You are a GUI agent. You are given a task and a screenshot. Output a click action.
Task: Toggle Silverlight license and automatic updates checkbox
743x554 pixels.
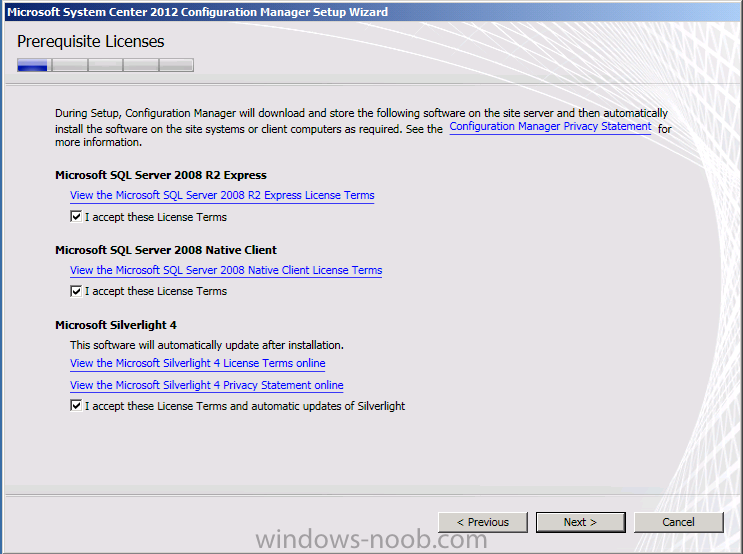76,406
